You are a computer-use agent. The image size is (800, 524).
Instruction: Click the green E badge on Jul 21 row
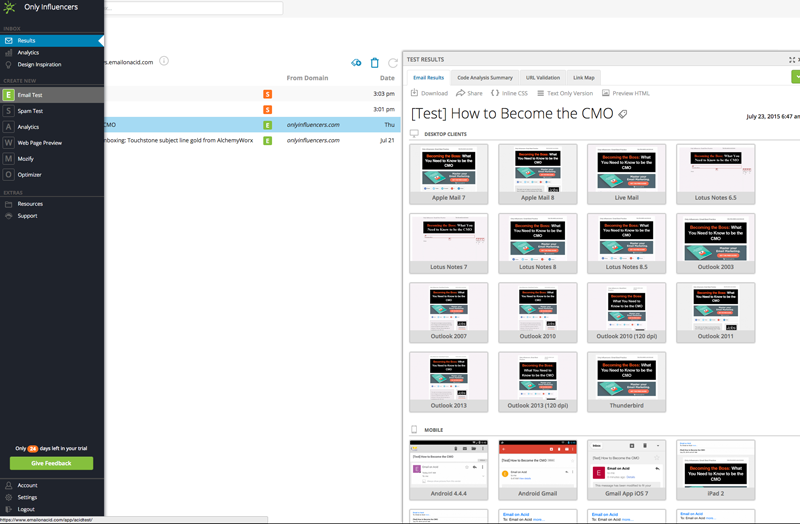tap(267, 140)
